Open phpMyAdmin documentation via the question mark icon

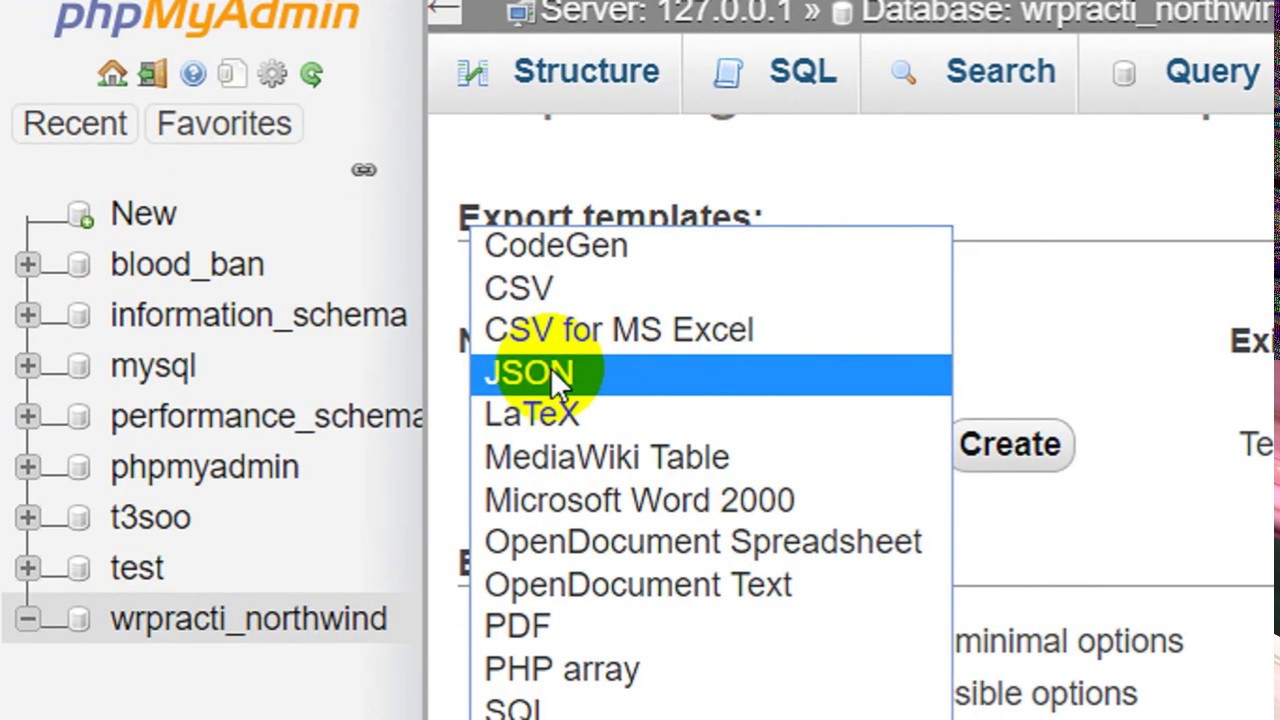pyautogui.click(x=192, y=73)
